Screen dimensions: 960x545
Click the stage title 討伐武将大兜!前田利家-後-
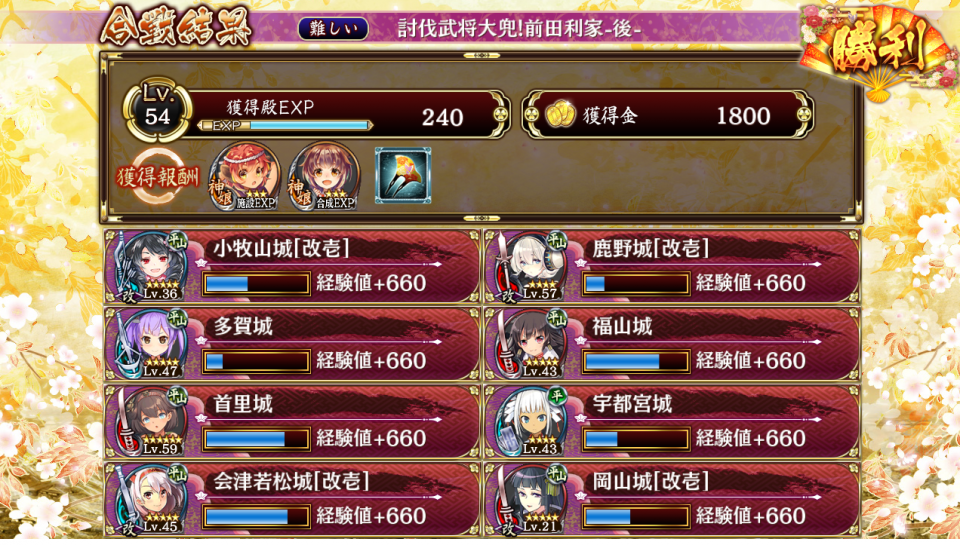pyautogui.click(x=519, y=29)
